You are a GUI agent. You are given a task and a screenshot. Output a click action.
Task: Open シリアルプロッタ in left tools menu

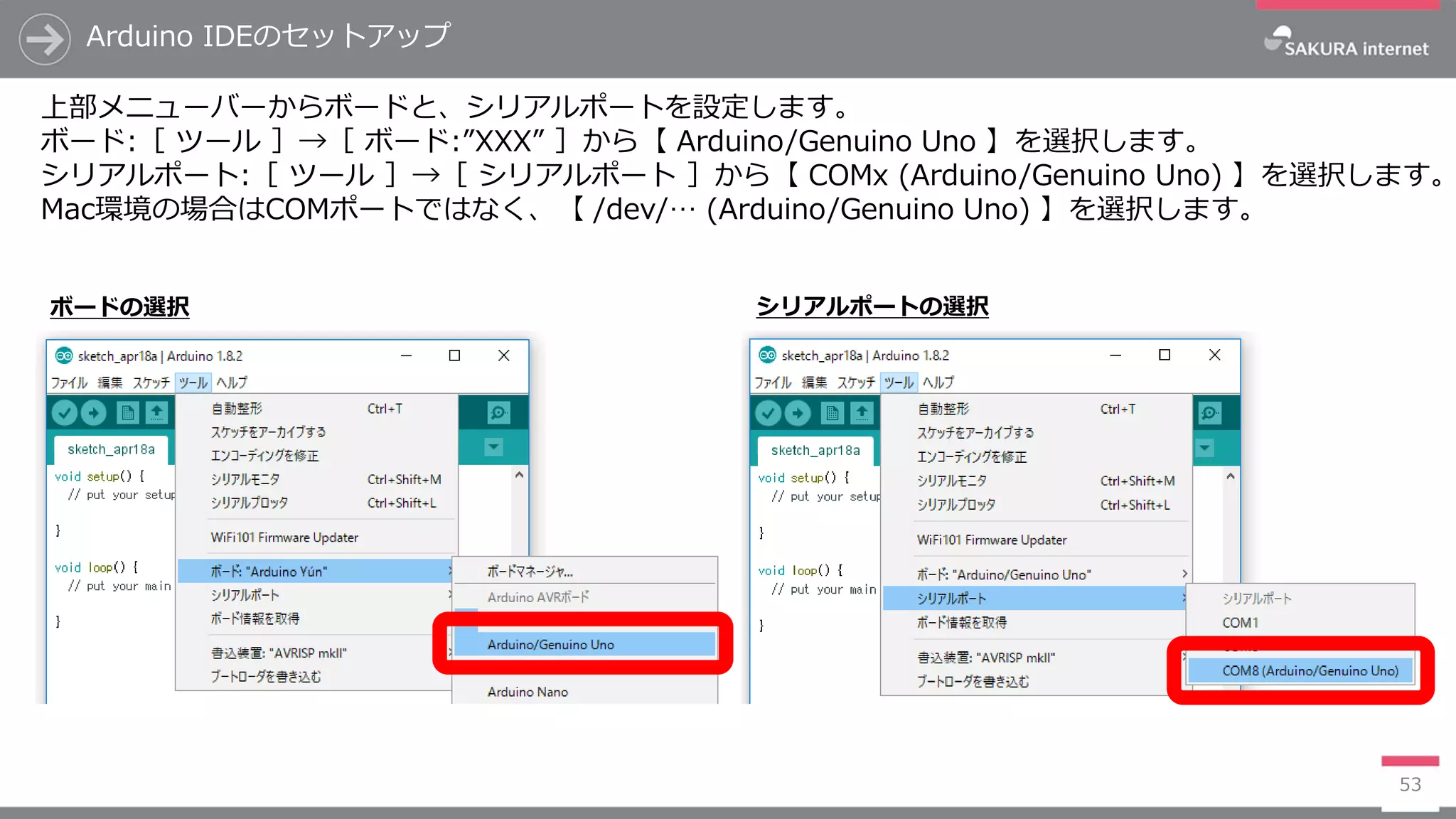(316, 503)
